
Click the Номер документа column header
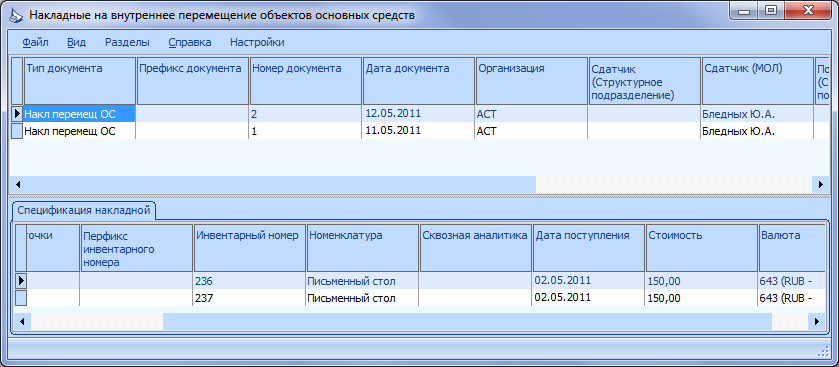coord(306,81)
